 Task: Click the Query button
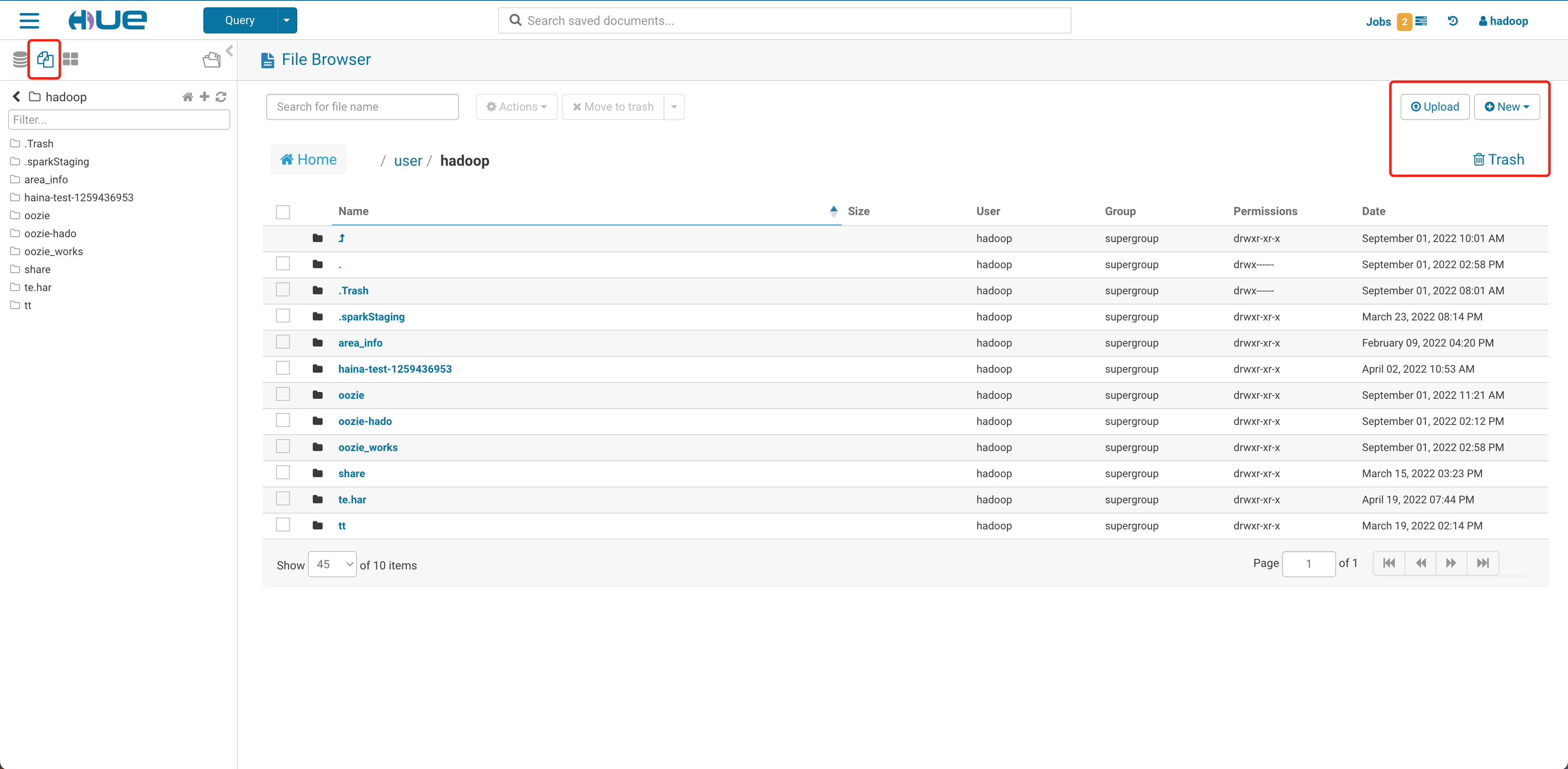[x=240, y=21]
